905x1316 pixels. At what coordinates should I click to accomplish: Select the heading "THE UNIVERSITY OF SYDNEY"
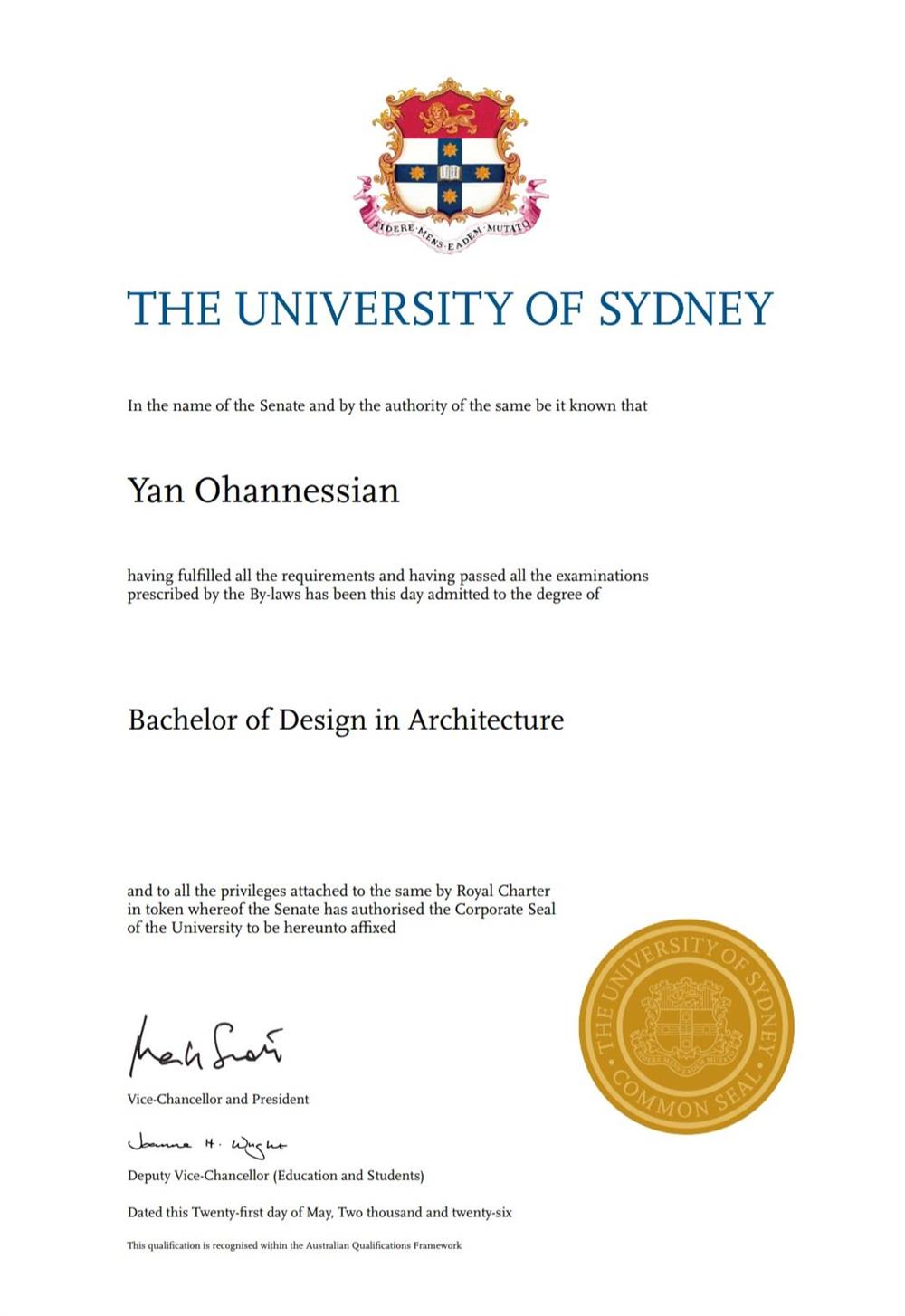pyautogui.click(x=450, y=310)
